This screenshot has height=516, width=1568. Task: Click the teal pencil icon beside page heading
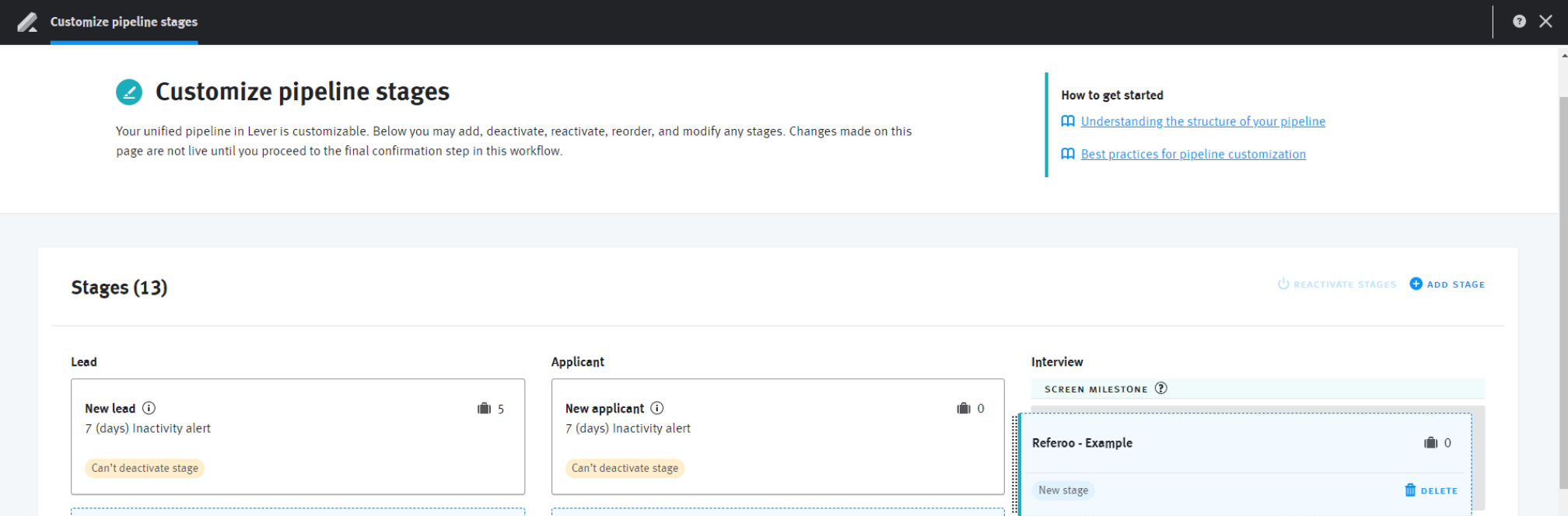click(129, 92)
